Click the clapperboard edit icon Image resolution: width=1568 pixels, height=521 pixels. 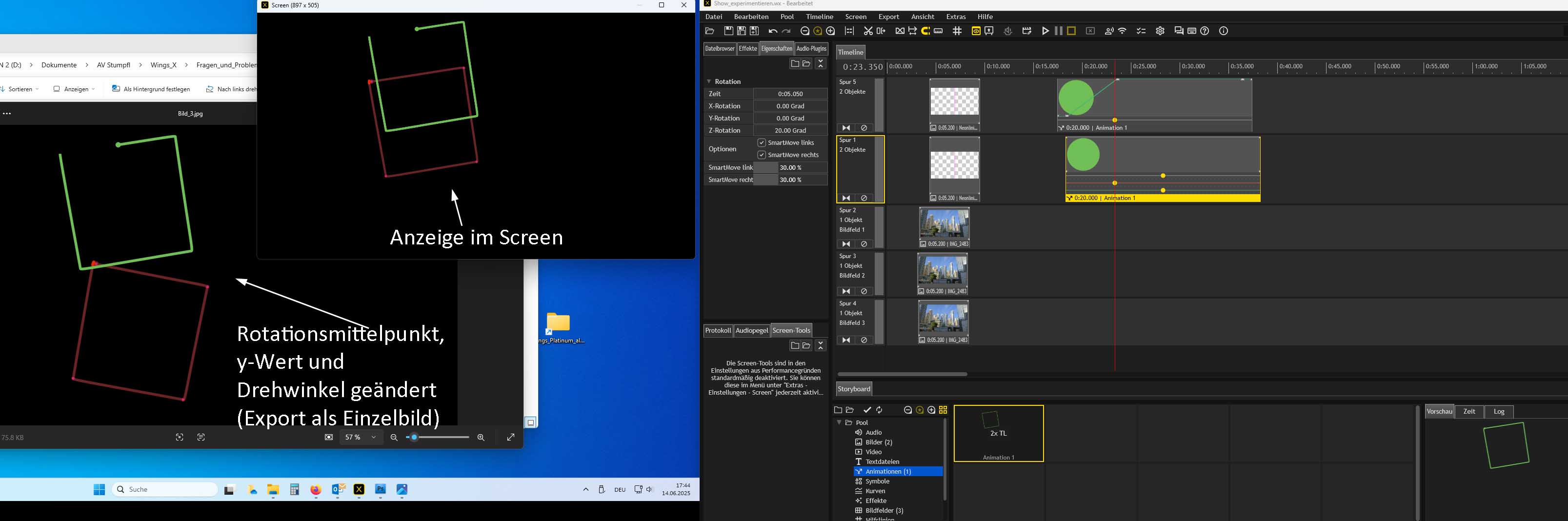[x=1027, y=31]
